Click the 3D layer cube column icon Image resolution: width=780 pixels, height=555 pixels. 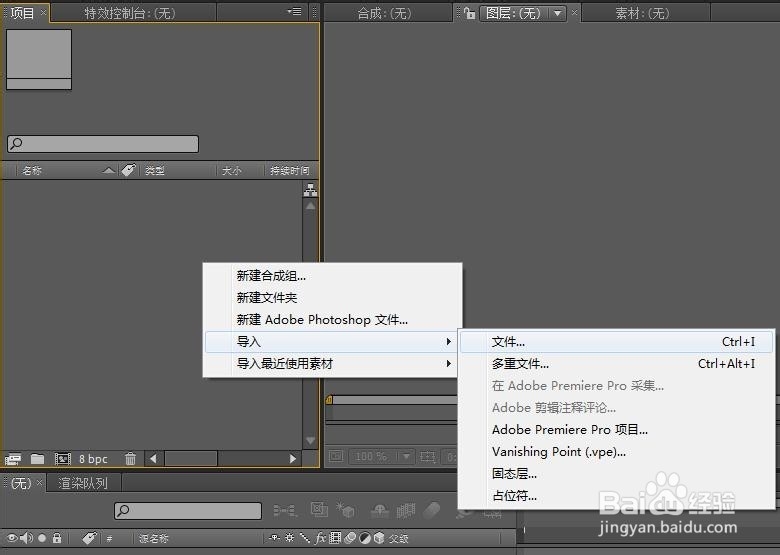tap(379, 538)
